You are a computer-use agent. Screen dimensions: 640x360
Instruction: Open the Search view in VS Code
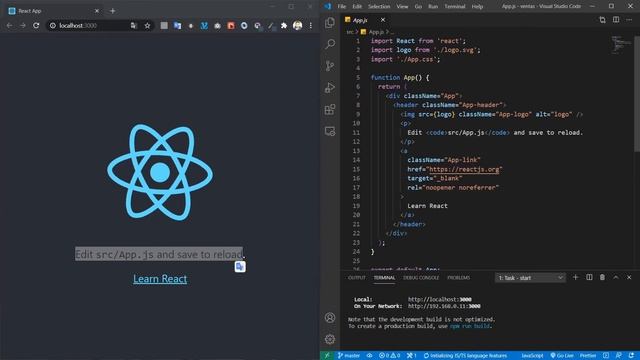pyautogui.click(x=330, y=44)
